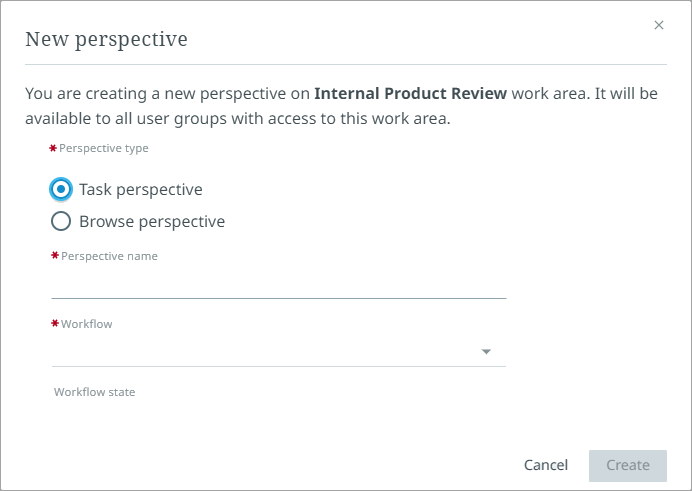Click the 'Perspective name' field label
This screenshot has height=491, width=692.
coord(109,256)
